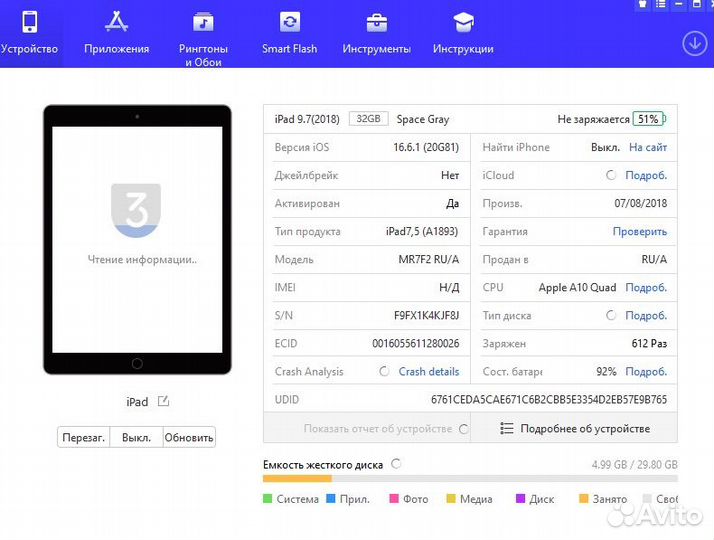
Task: Click the production date 07/08/2018
Action: (x=640, y=204)
